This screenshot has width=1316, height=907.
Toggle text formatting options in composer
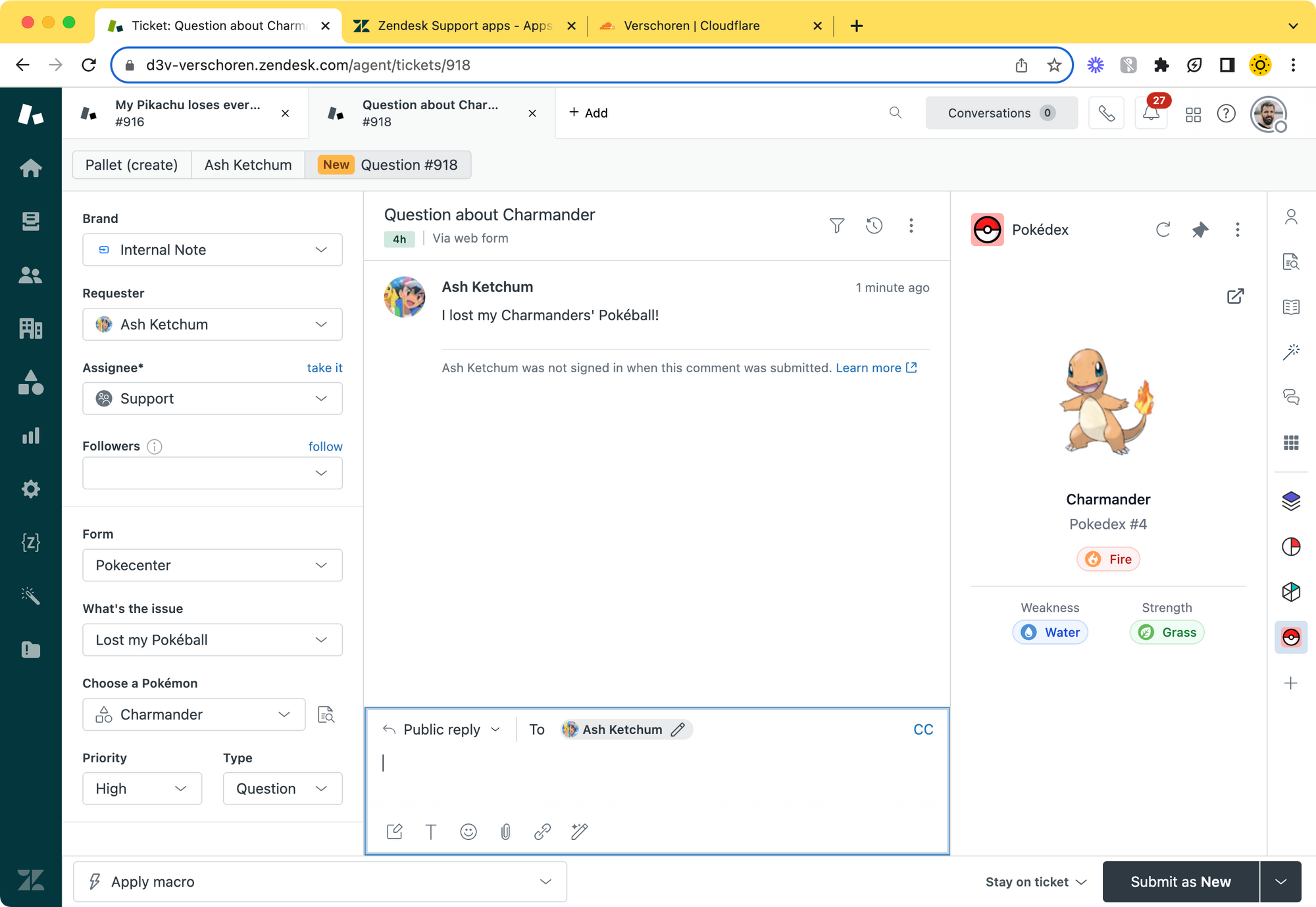(431, 831)
